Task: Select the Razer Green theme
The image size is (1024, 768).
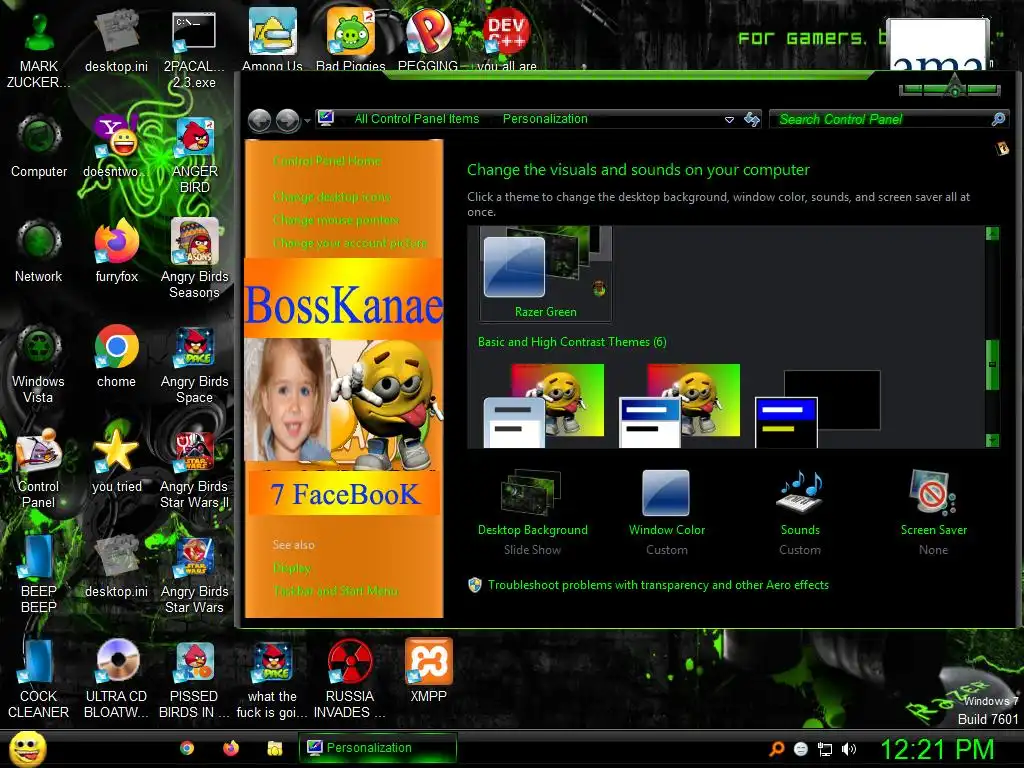Action: (x=545, y=274)
